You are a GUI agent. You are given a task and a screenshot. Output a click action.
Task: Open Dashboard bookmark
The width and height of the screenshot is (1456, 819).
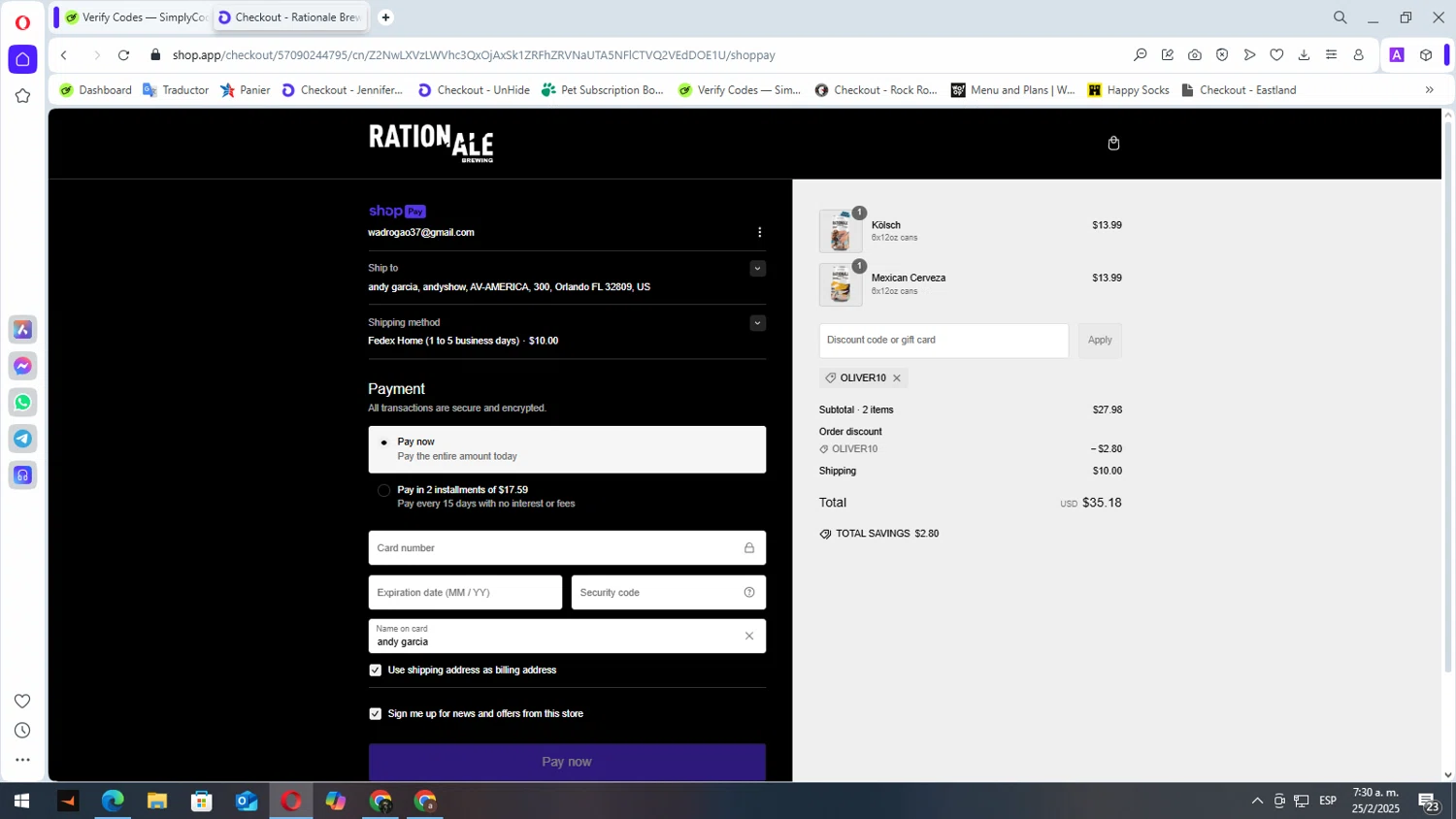(95, 90)
